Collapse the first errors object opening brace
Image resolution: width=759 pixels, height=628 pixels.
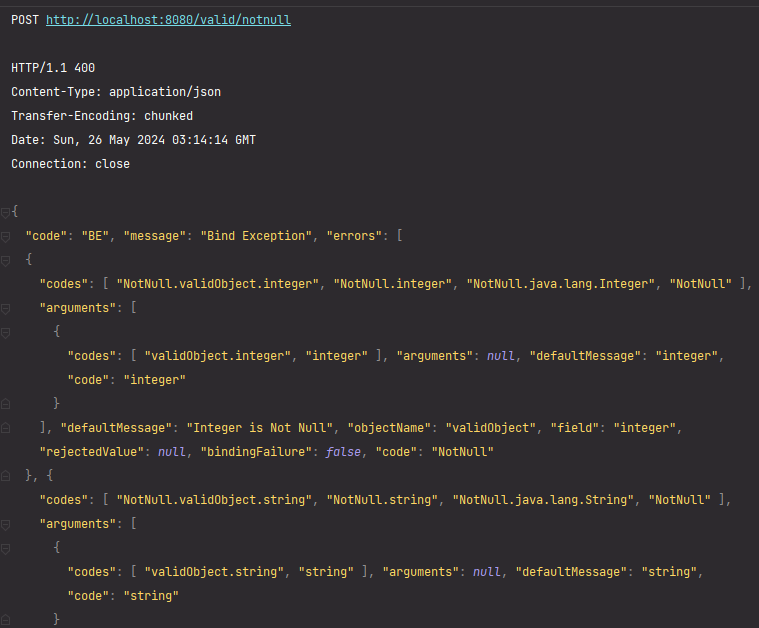point(5,260)
